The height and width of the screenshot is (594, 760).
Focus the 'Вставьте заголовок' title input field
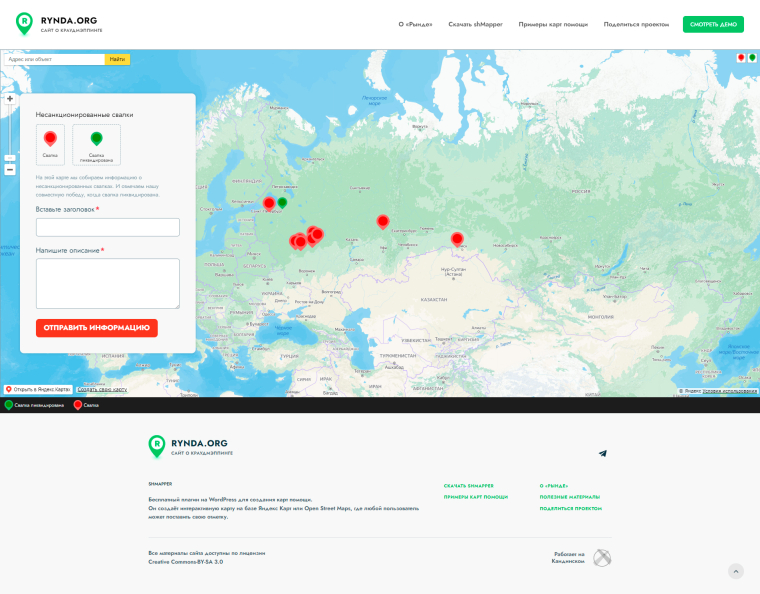[107, 228]
